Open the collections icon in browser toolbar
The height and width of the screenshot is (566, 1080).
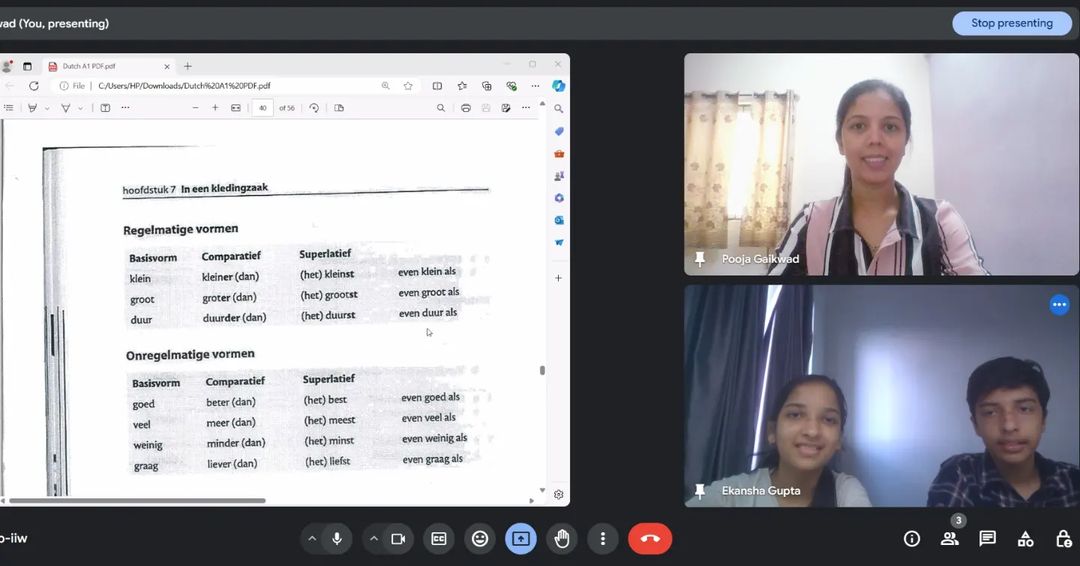tap(487, 86)
